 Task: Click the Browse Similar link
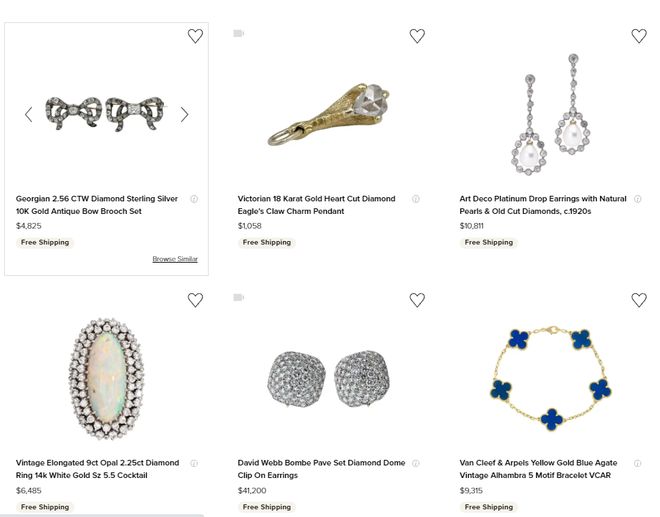[175, 259]
